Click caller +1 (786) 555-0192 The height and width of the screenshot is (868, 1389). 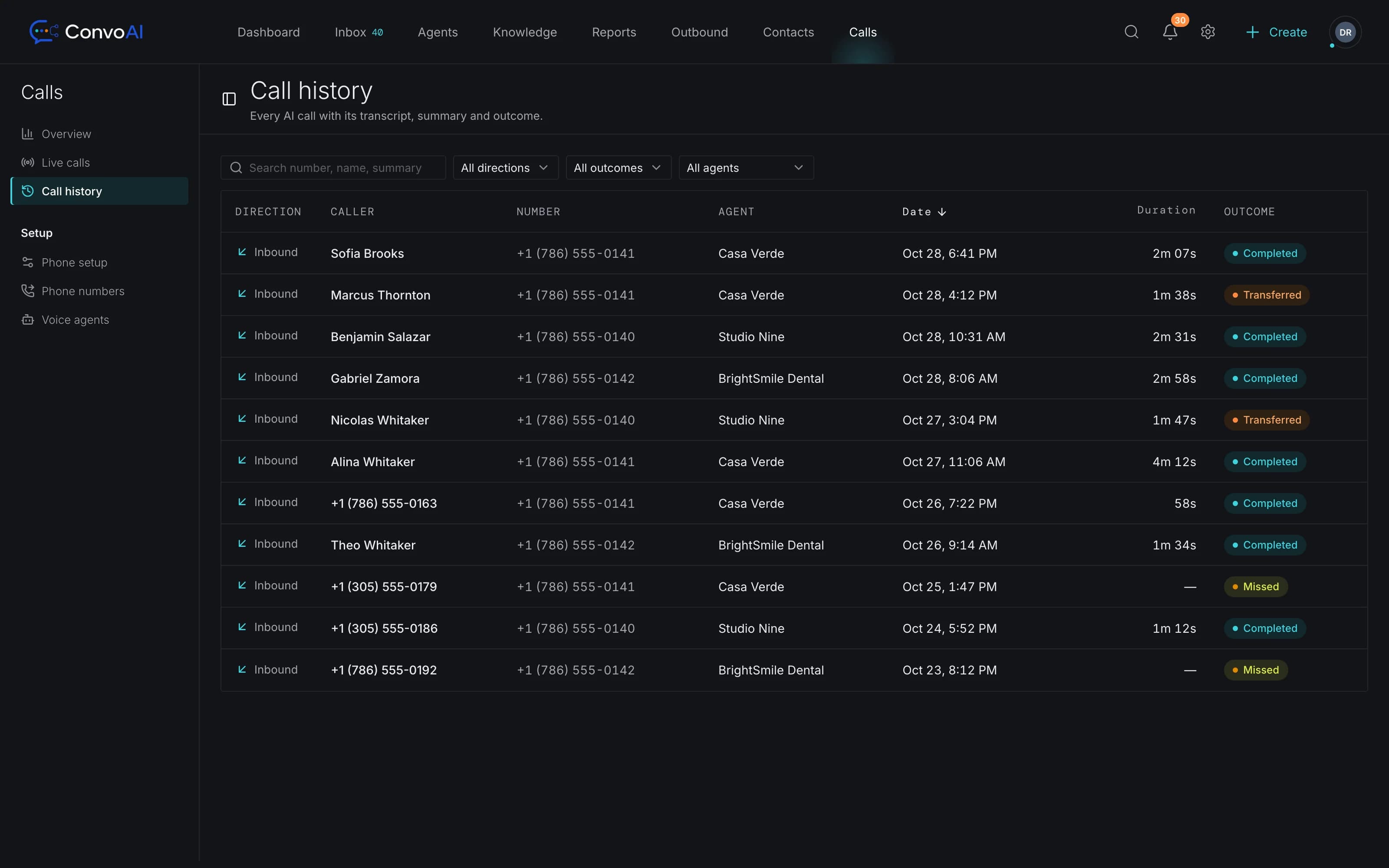coord(384,670)
